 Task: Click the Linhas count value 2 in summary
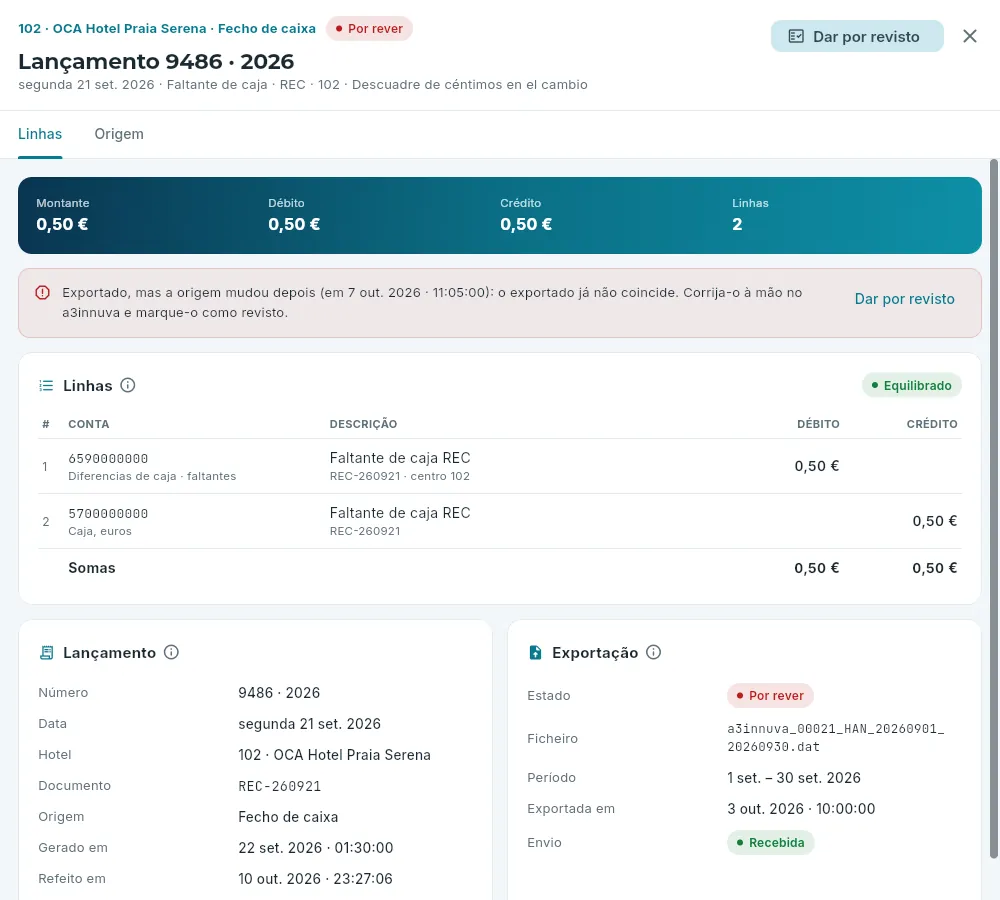tap(737, 225)
